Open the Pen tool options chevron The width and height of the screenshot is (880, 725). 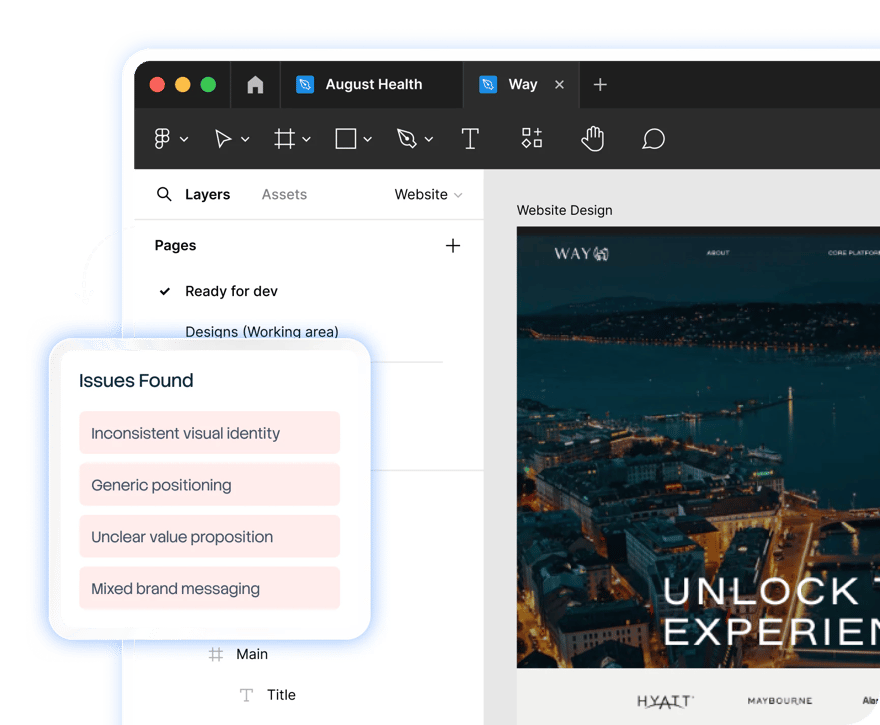click(429, 139)
